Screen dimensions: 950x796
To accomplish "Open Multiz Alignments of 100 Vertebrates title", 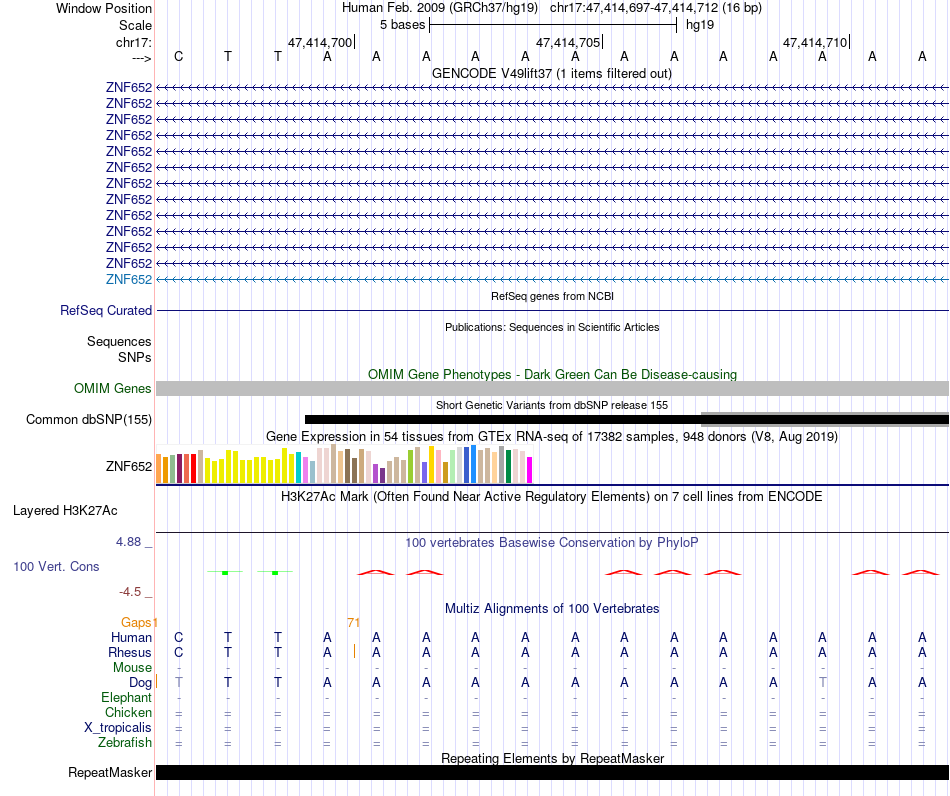I will tap(552, 608).
